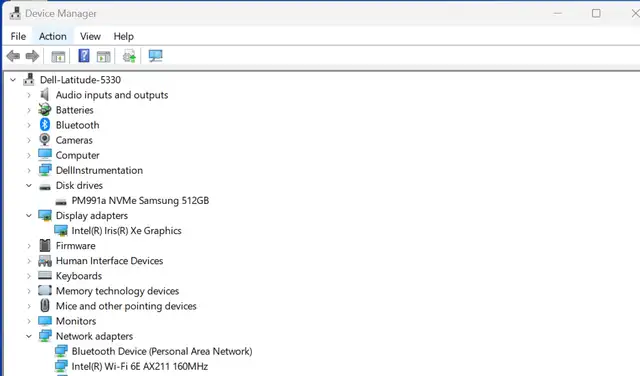This screenshot has height=376, width=640.
Task: Collapse the Network adapters chevron
Action: pos(29,336)
